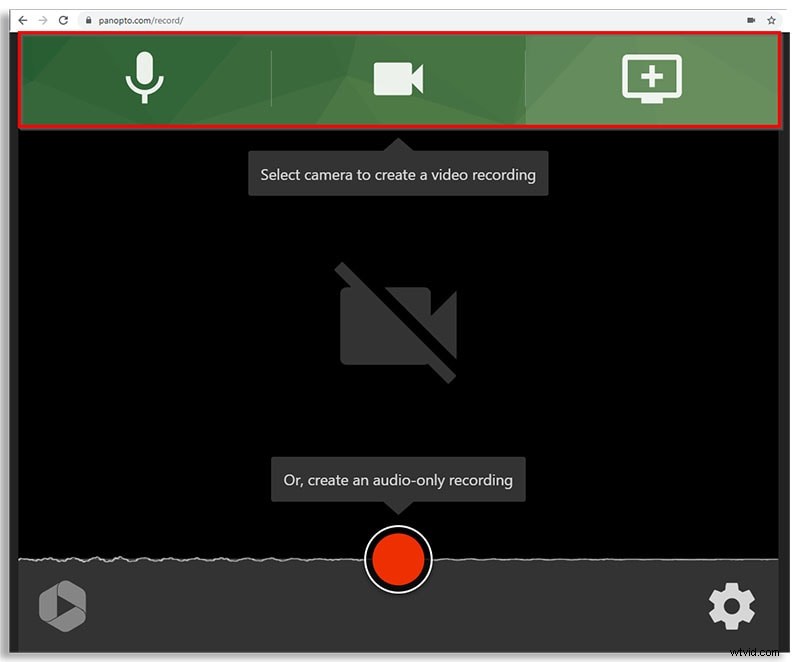Click the camera permission icon in the address bar

[x=752, y=19]
